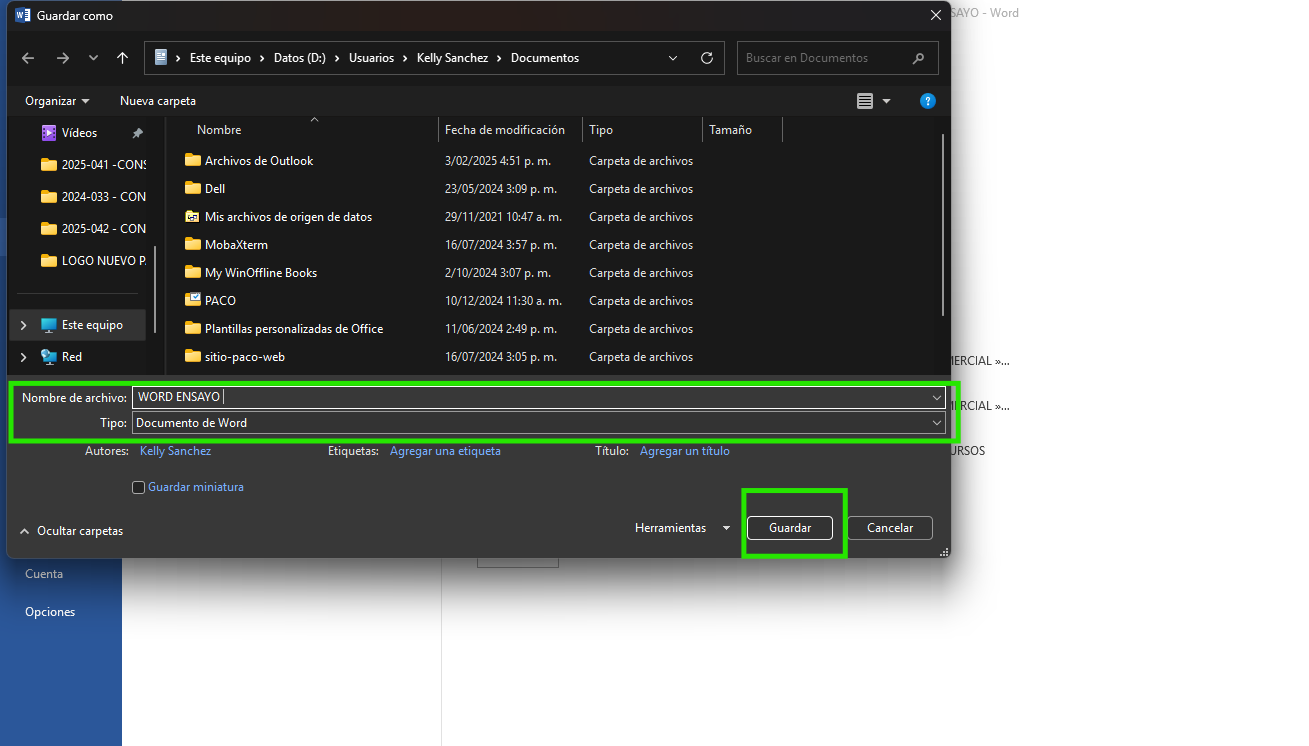Change the view layout icon

pos(865,101)
